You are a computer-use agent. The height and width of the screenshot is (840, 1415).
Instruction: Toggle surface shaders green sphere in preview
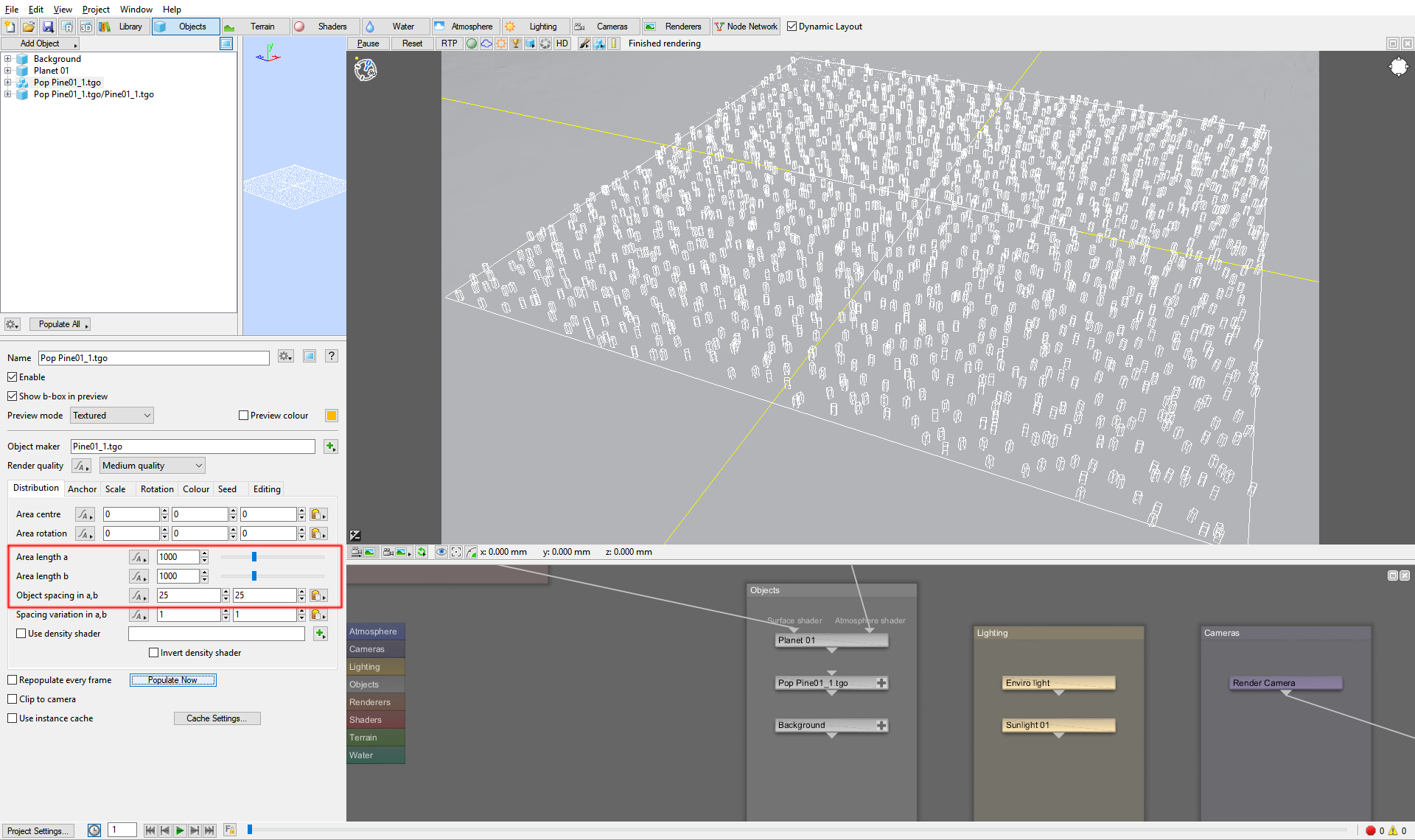click(472, 43)
